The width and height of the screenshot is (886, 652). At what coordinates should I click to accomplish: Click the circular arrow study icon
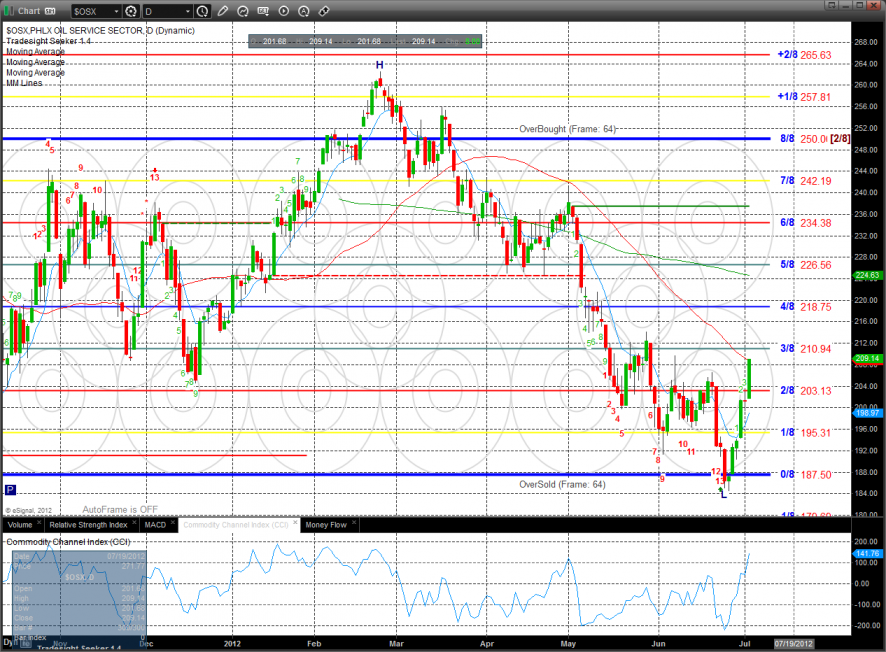coord(243,11)
